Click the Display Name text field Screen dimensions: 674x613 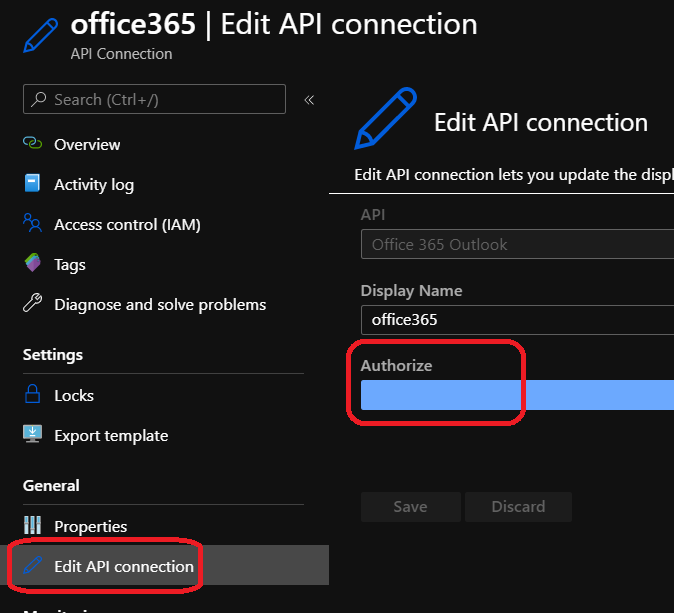pyautogui.click(x=516, y=320)
